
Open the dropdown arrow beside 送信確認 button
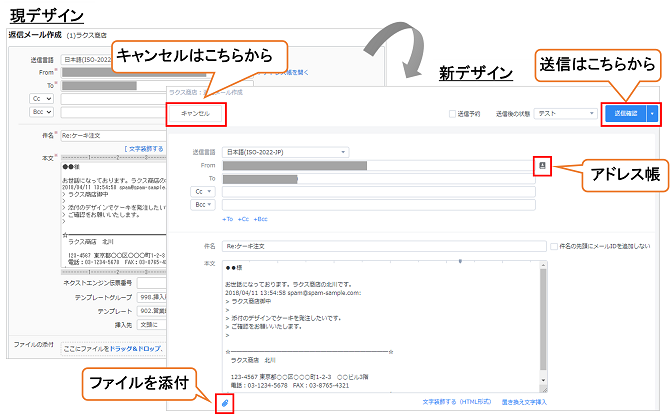tap(652, 114)
